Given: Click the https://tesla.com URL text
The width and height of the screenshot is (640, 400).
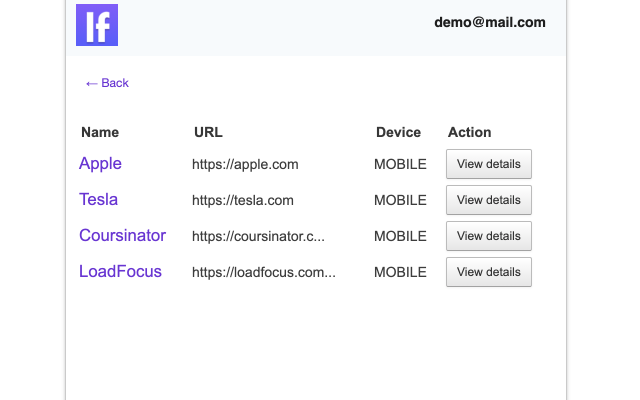Looking at the screenshot, I should click(x=243, y=200).
